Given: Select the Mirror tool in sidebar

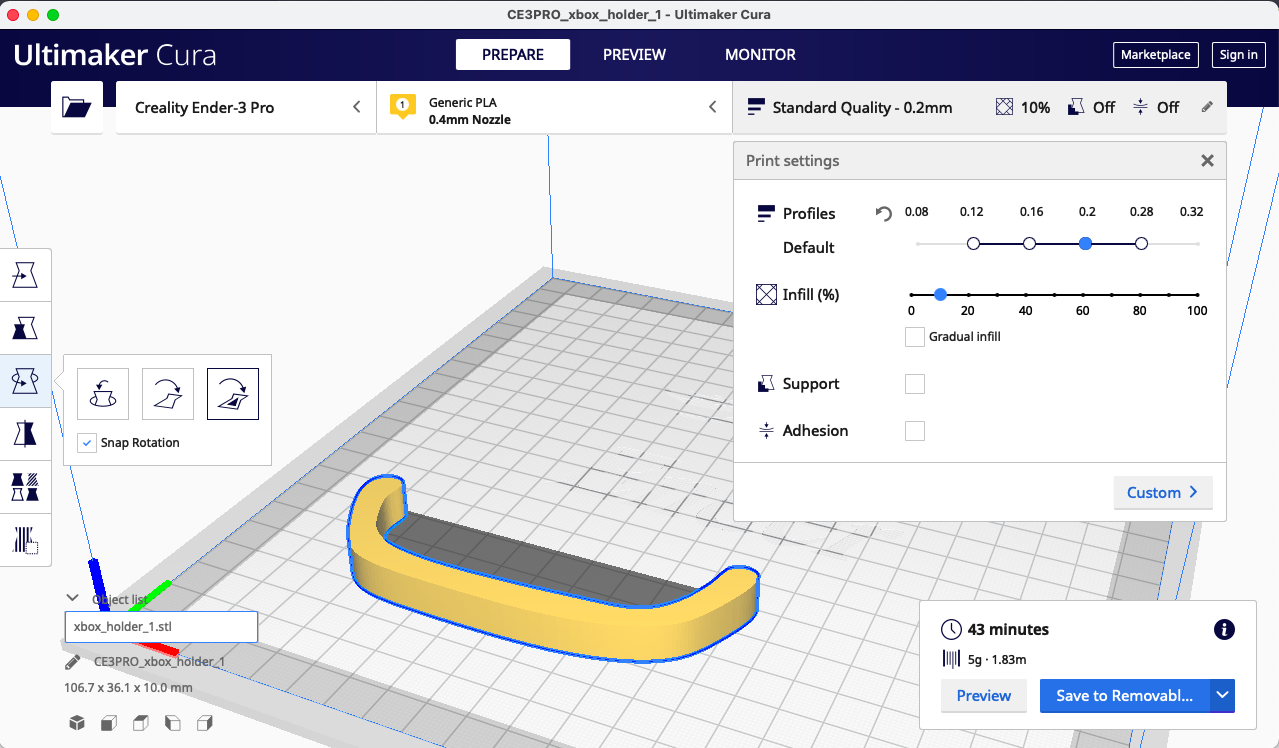Looking at the screenshot, I should [x=25, y=433].
